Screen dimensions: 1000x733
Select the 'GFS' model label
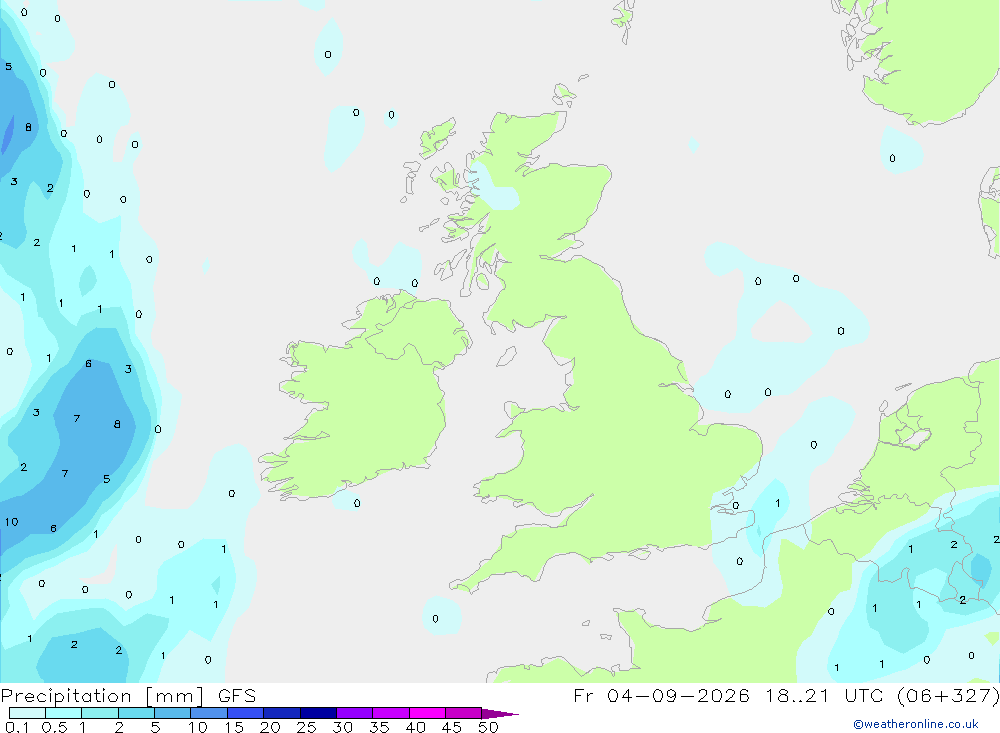click(x=237, y=696)
